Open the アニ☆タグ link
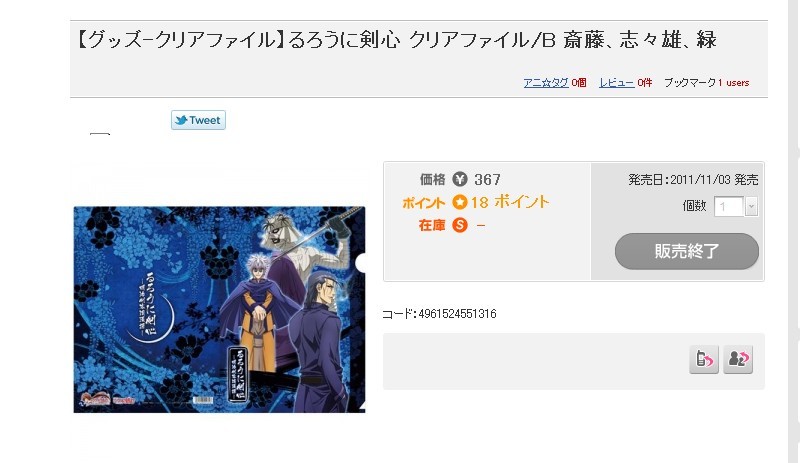800x463 pixels. (x=546, y=83)
